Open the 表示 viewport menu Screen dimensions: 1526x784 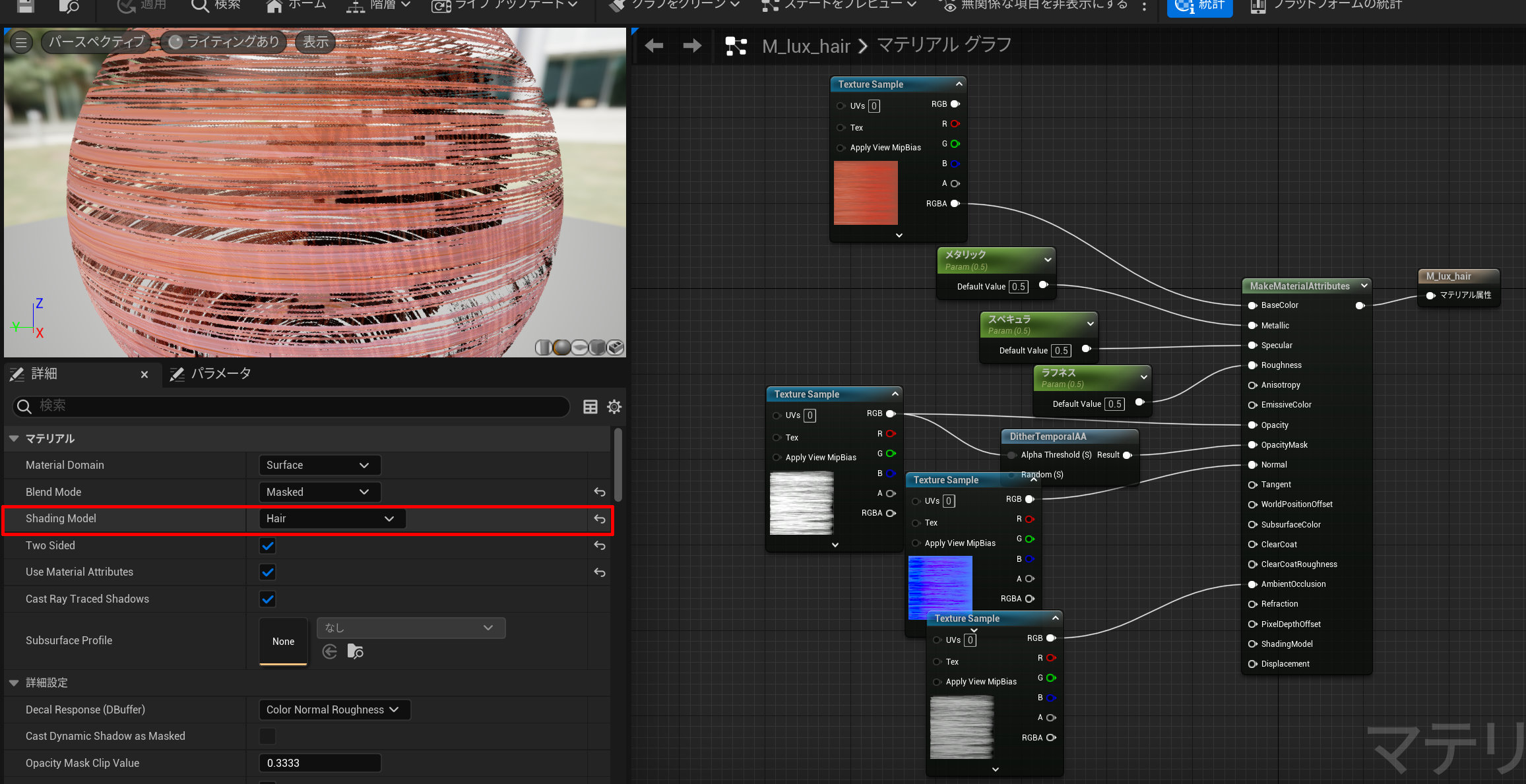coord(315,42)
